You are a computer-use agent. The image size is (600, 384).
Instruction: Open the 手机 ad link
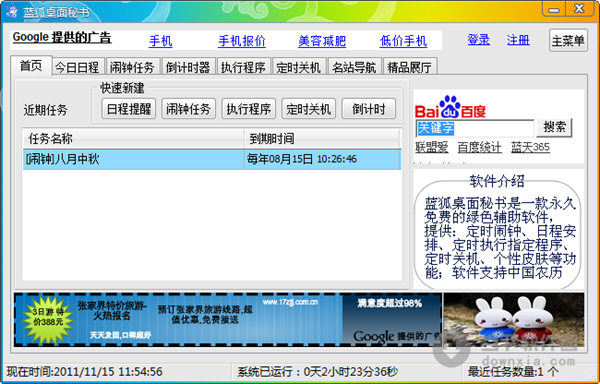pos(160,41)
